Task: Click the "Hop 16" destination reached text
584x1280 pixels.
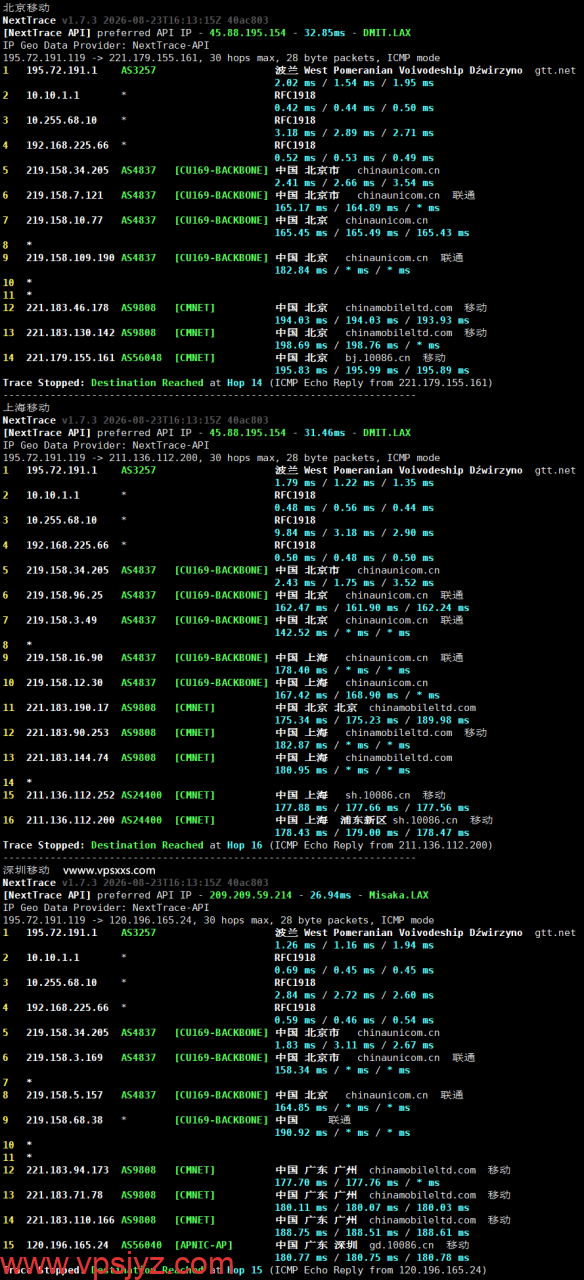Action: click(245, 845)
